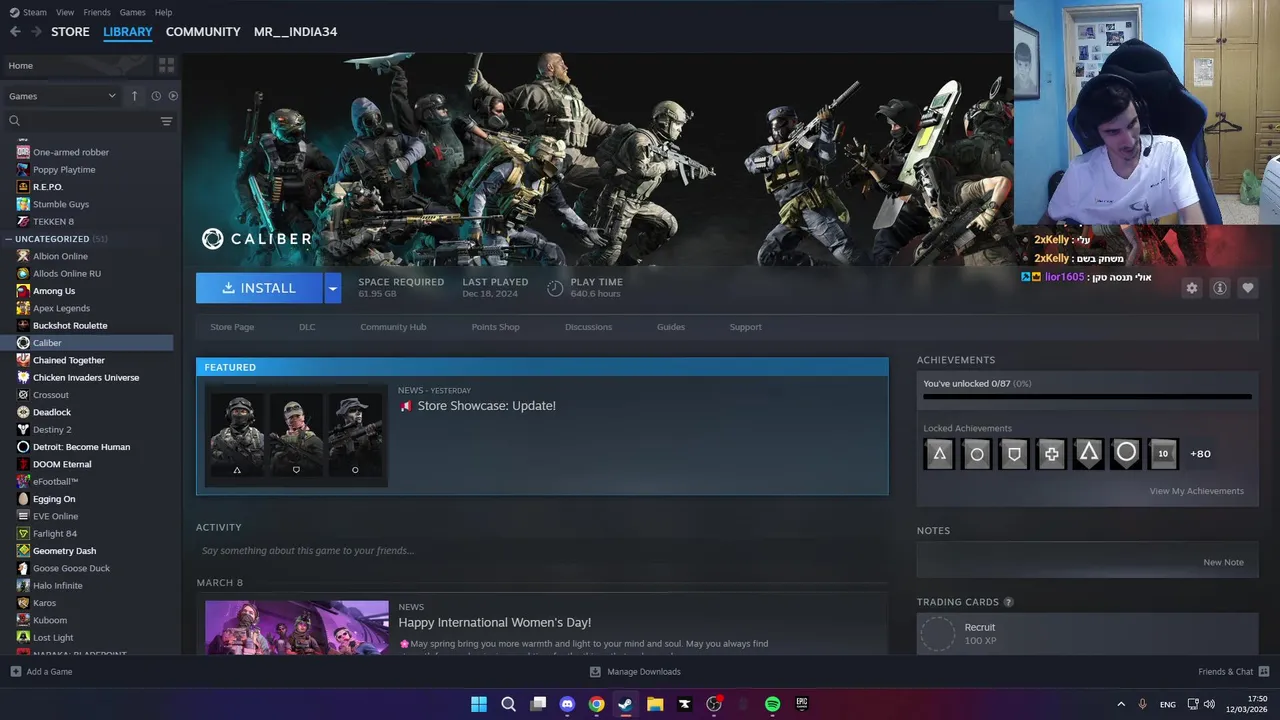Image resolution: width=1280 pixels, height=720 pixels.
Task: Select Geometry Dash in library
Action: 64,551
